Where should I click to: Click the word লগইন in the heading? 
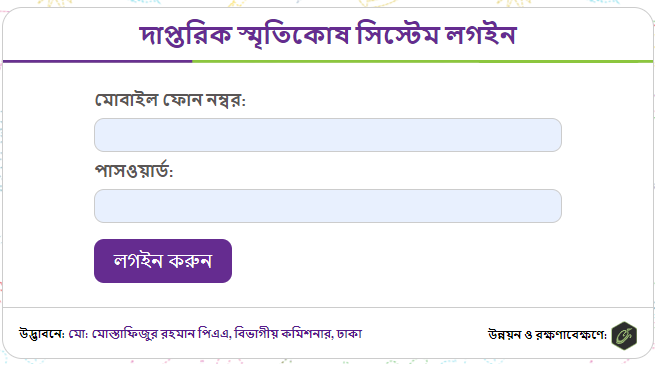click(x=481, y=34)
